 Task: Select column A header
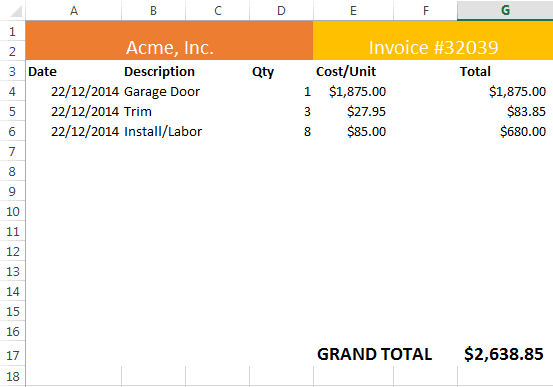pyautogui.click(x=74, y=11)
